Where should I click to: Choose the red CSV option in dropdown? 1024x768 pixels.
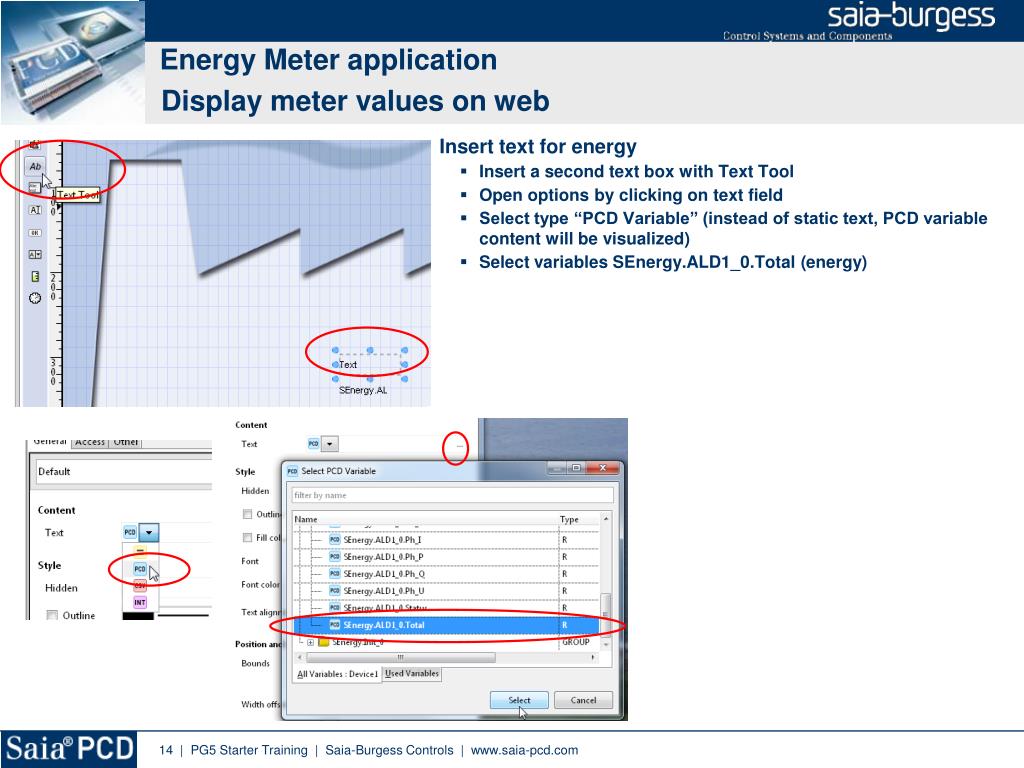pos(140,586)
